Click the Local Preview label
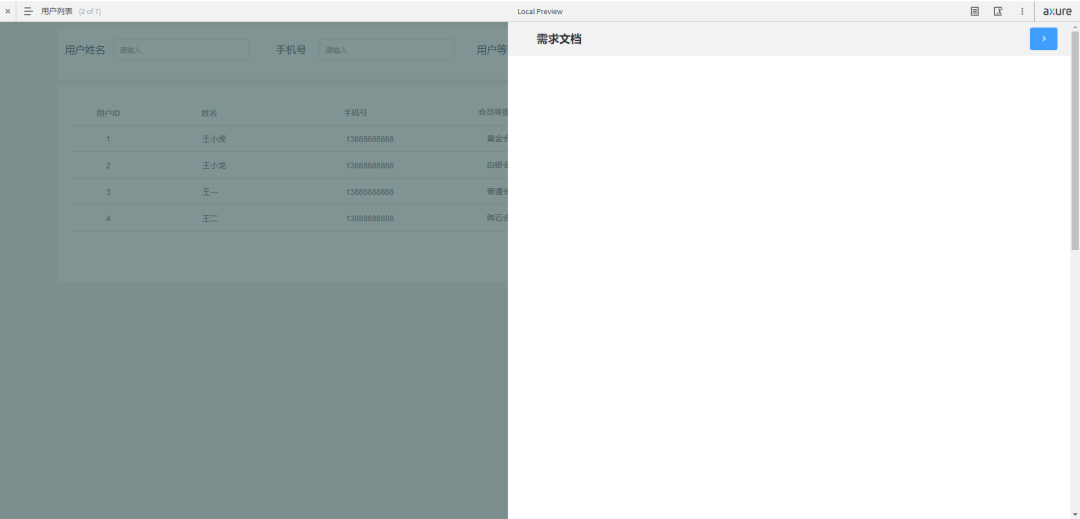 540,12
